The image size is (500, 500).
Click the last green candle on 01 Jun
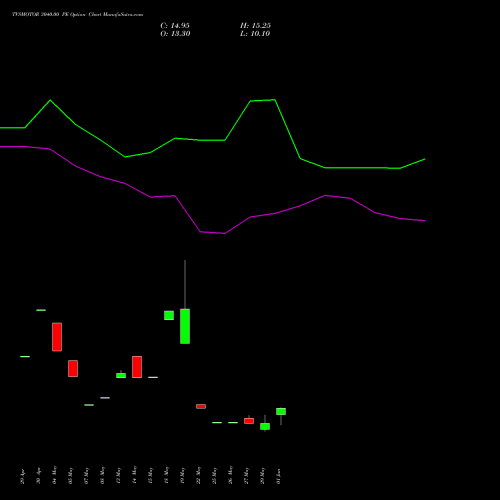281,411
